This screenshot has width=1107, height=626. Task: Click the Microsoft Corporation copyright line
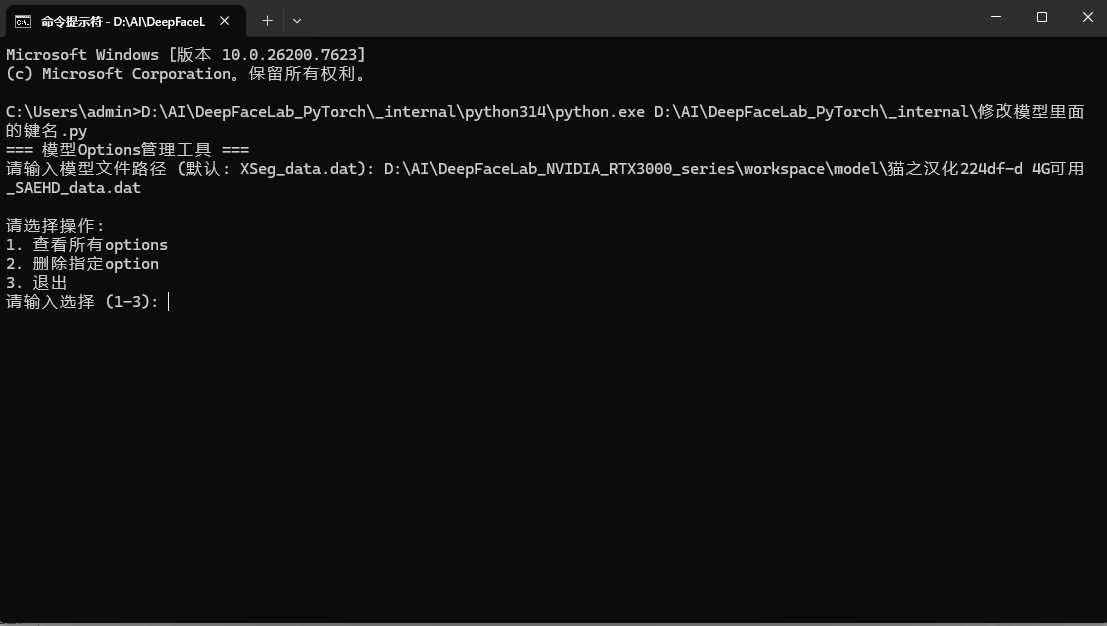pos(186,74)
